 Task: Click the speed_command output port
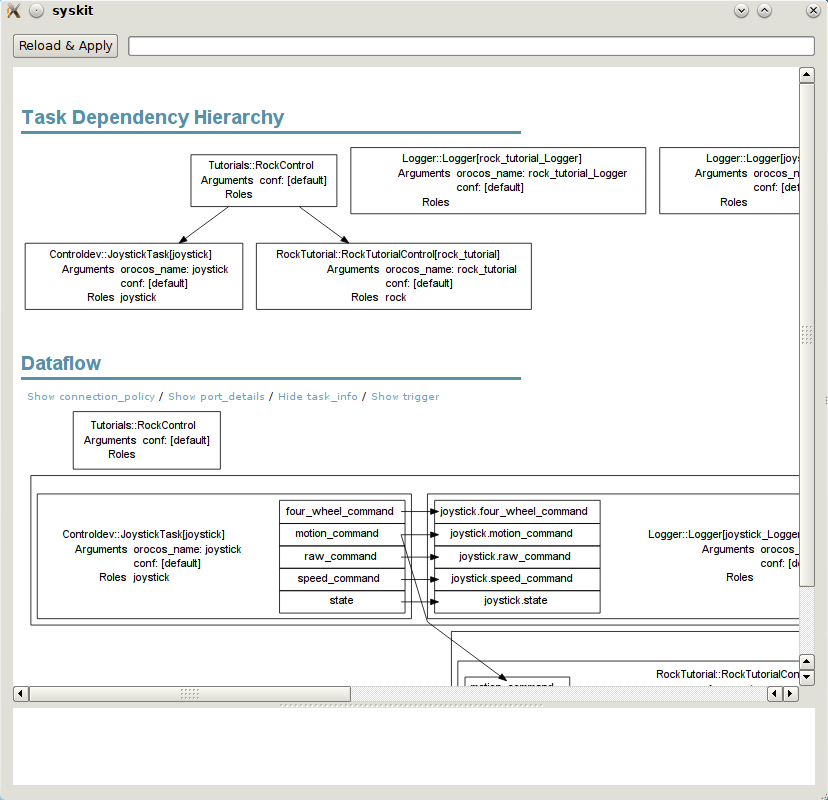[342, 579]
